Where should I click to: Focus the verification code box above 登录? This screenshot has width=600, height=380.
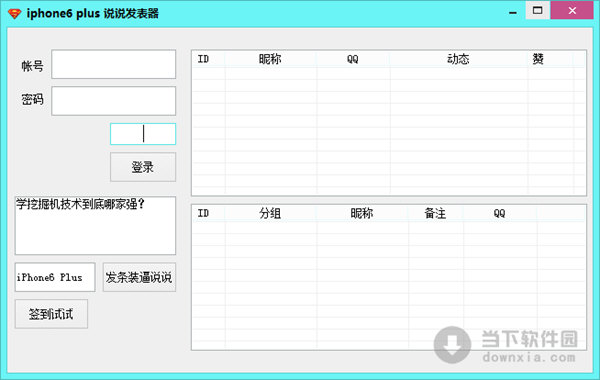143,134
